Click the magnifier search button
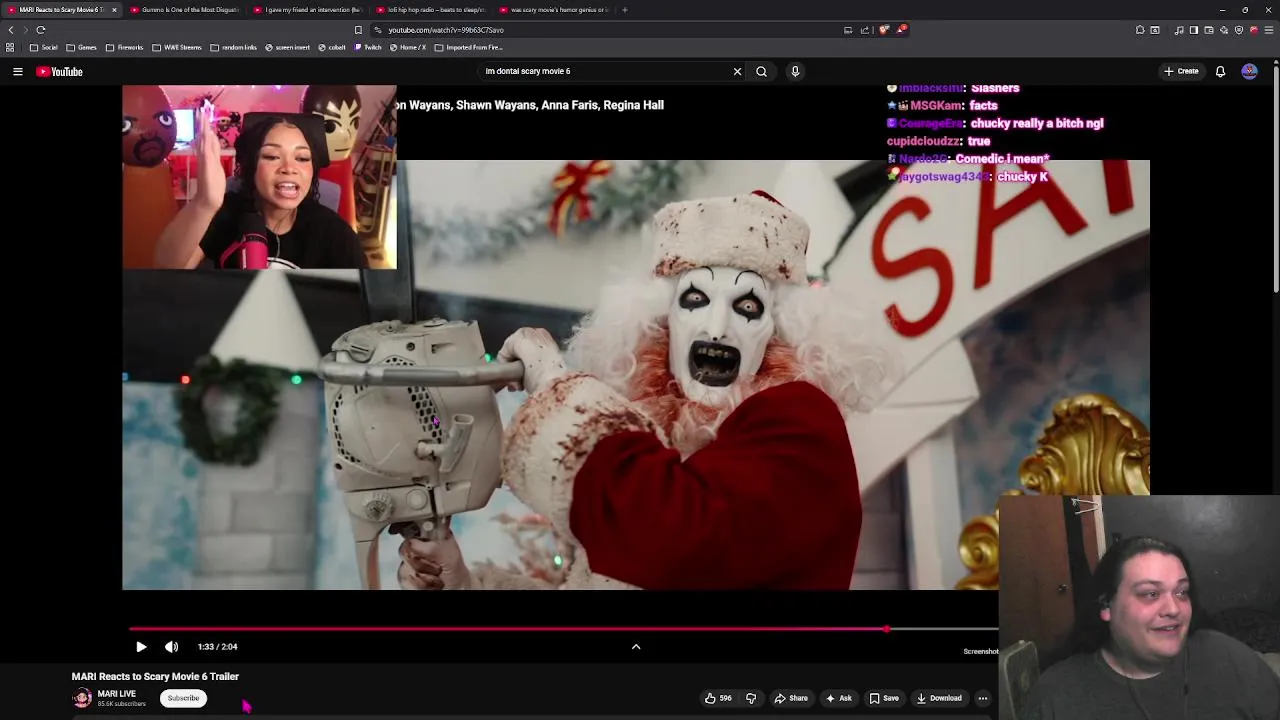1280x720 pixels. click(x=761, y=71)
